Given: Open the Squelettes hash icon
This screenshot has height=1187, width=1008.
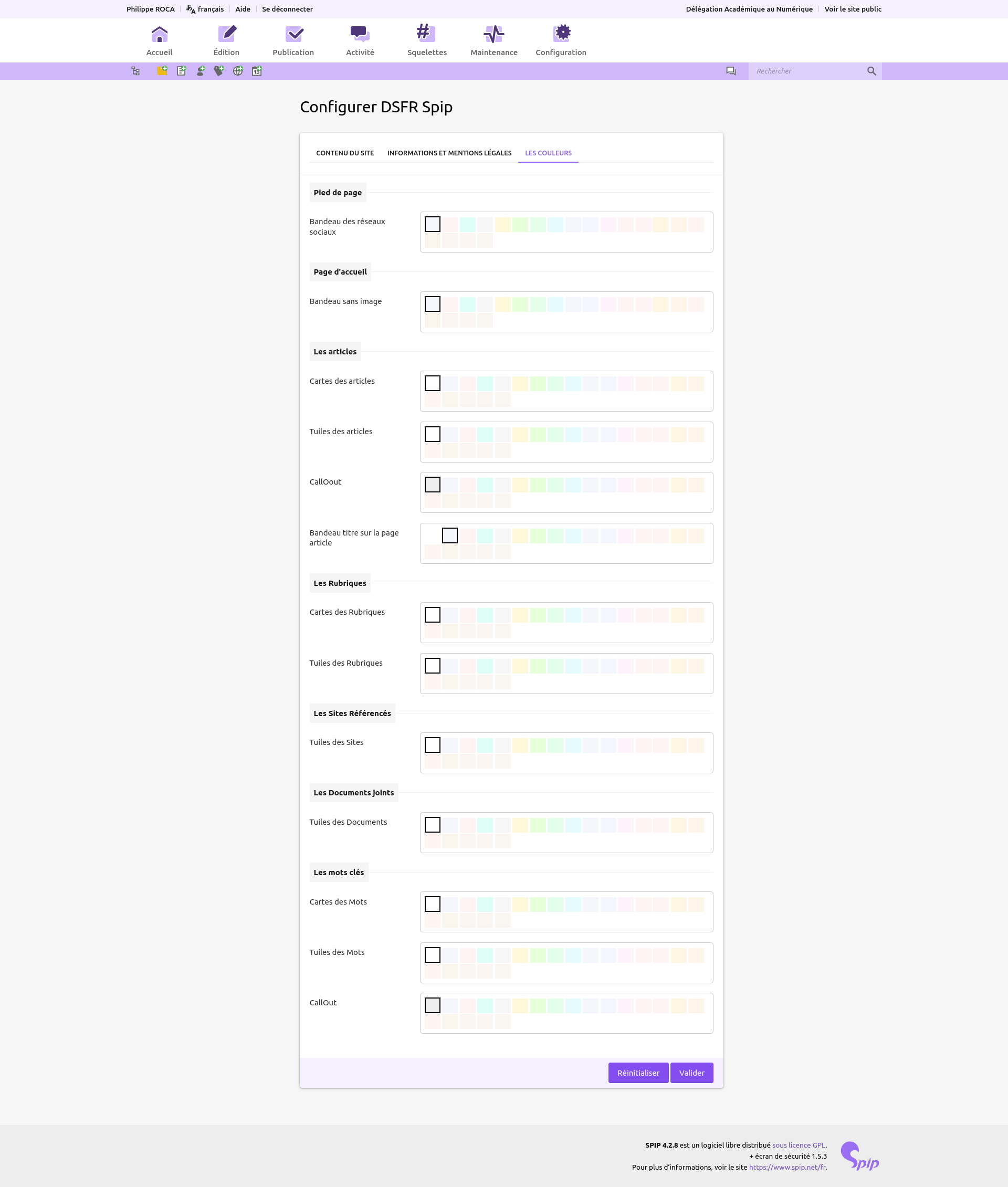Looking at the screenshot, I should coord(426,34).
